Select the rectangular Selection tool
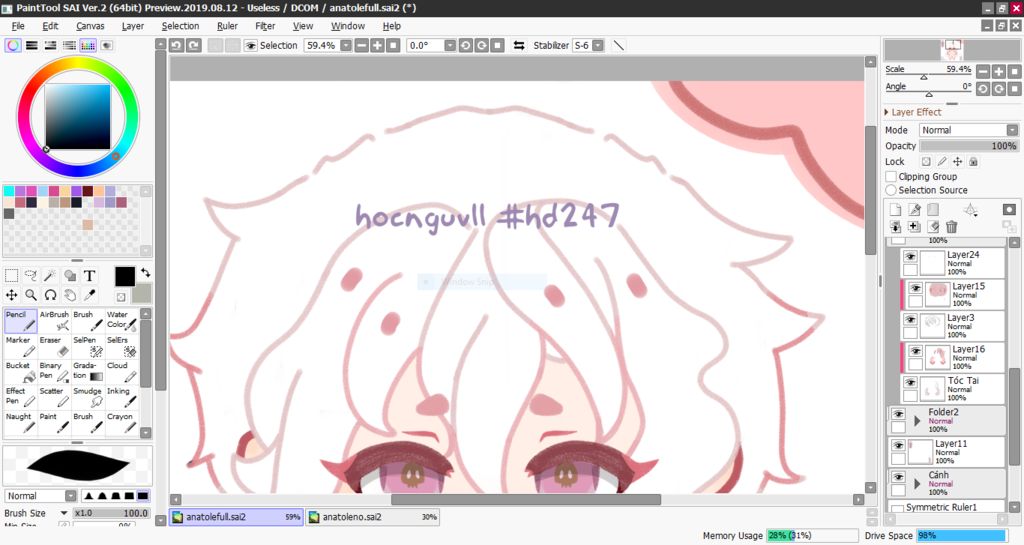Viewport: 1024px width, 545px height. 11,275
